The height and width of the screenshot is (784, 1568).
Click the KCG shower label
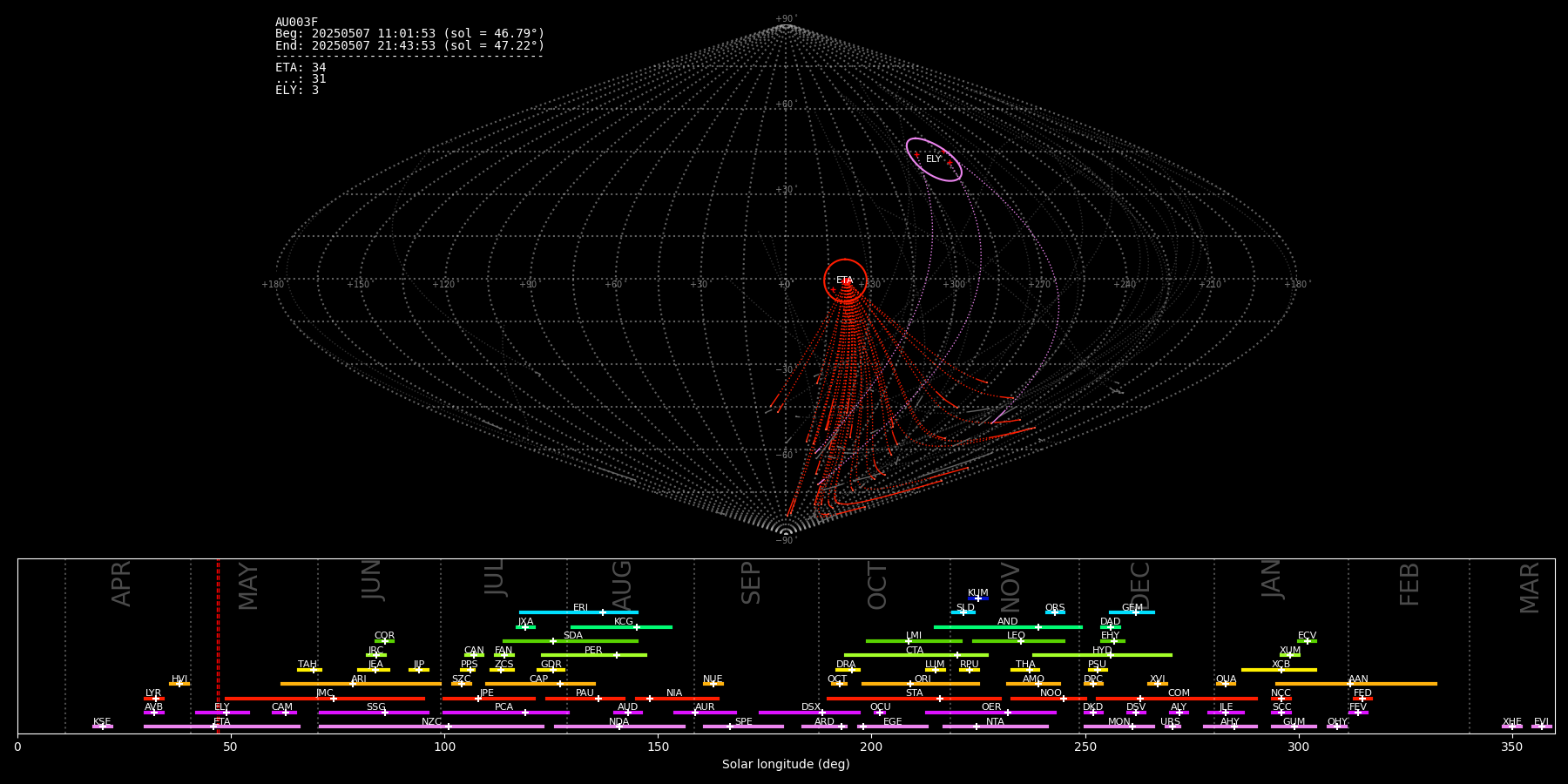pos(624,622)
